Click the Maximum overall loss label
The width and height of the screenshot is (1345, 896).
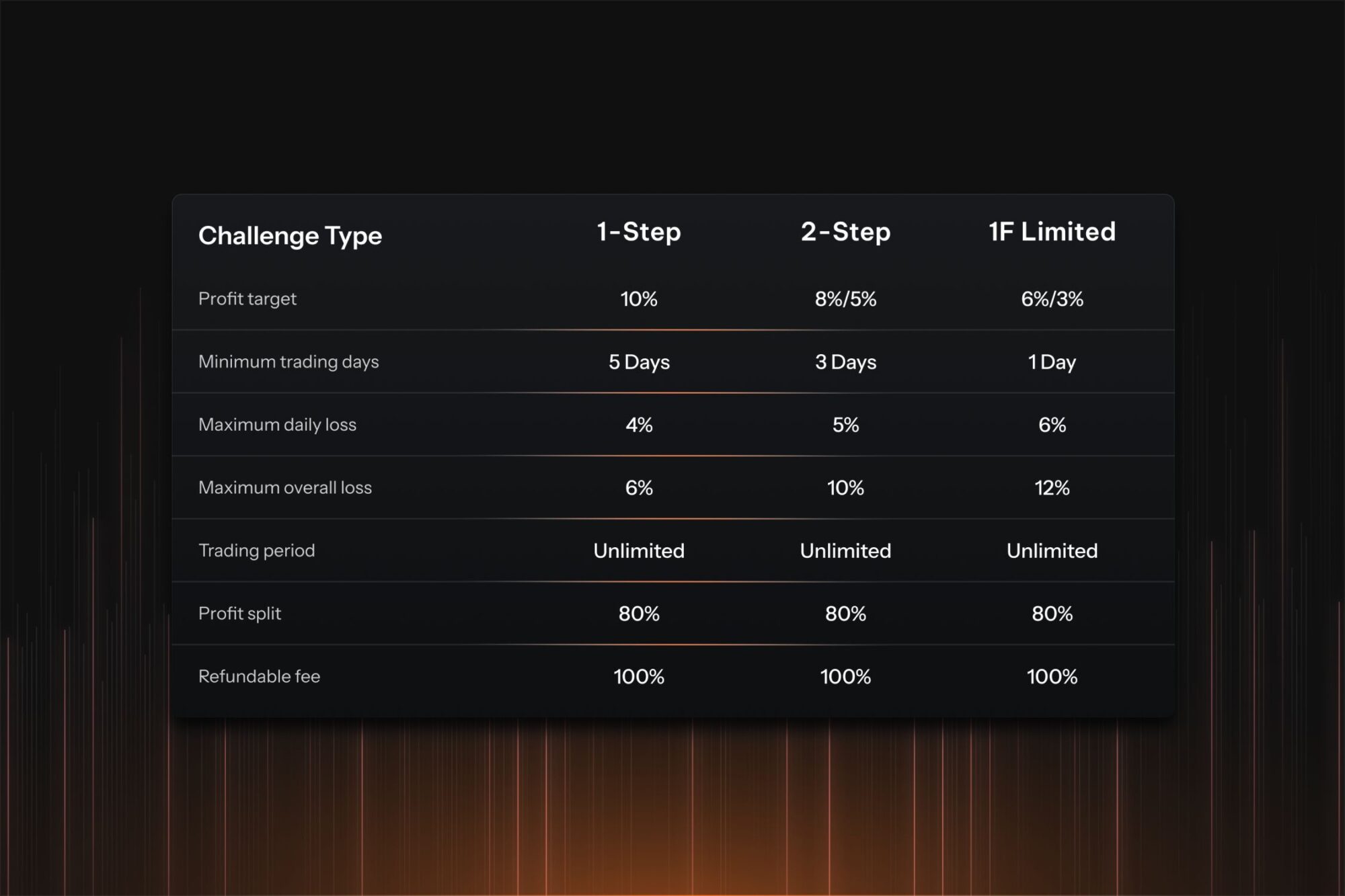pyautogui.click(x=285, y=487)
